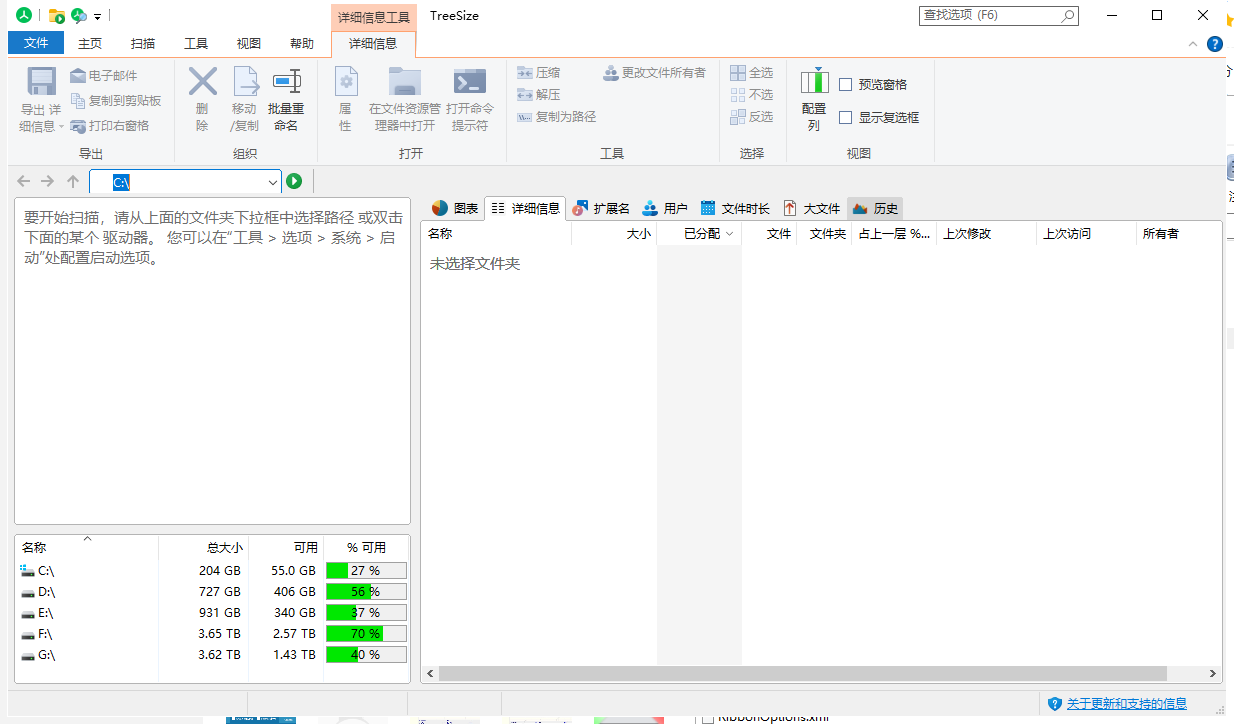Toggle Show checkboxes (显示复选框) option
This screenshot has height=724, width=1234.
coord(846,117)
